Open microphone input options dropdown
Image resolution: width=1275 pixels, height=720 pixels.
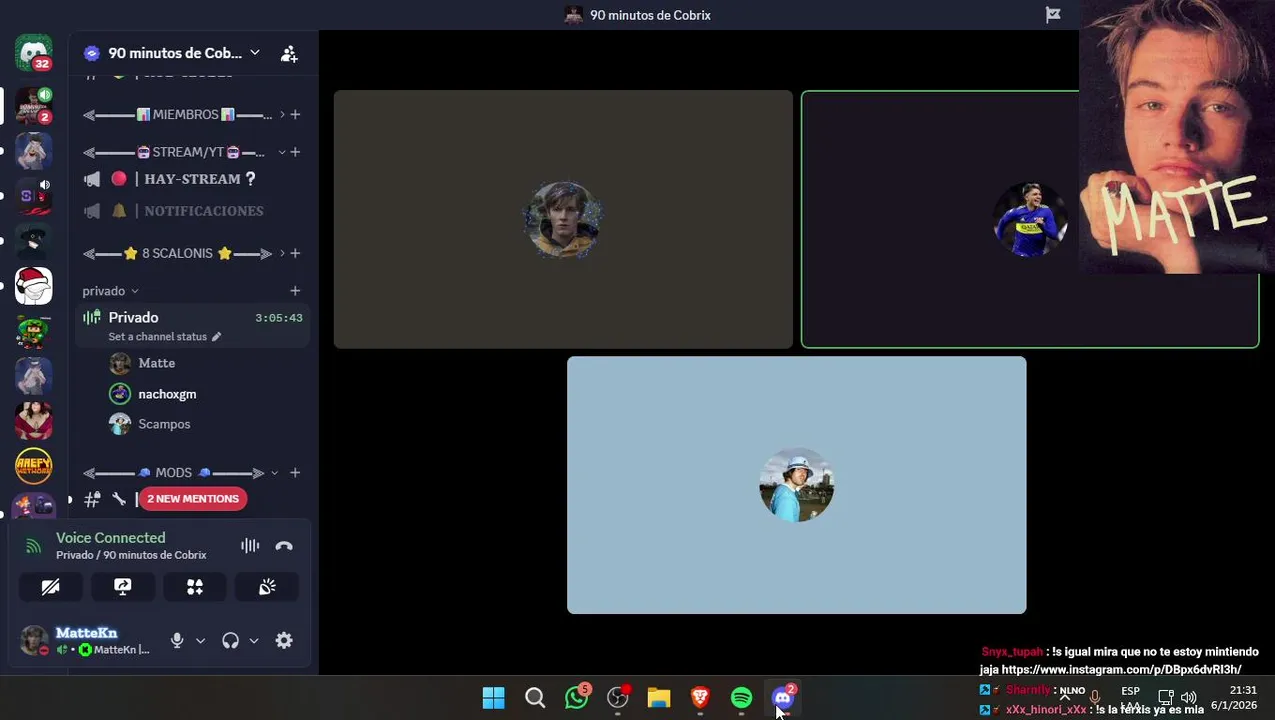coord(200,641)
